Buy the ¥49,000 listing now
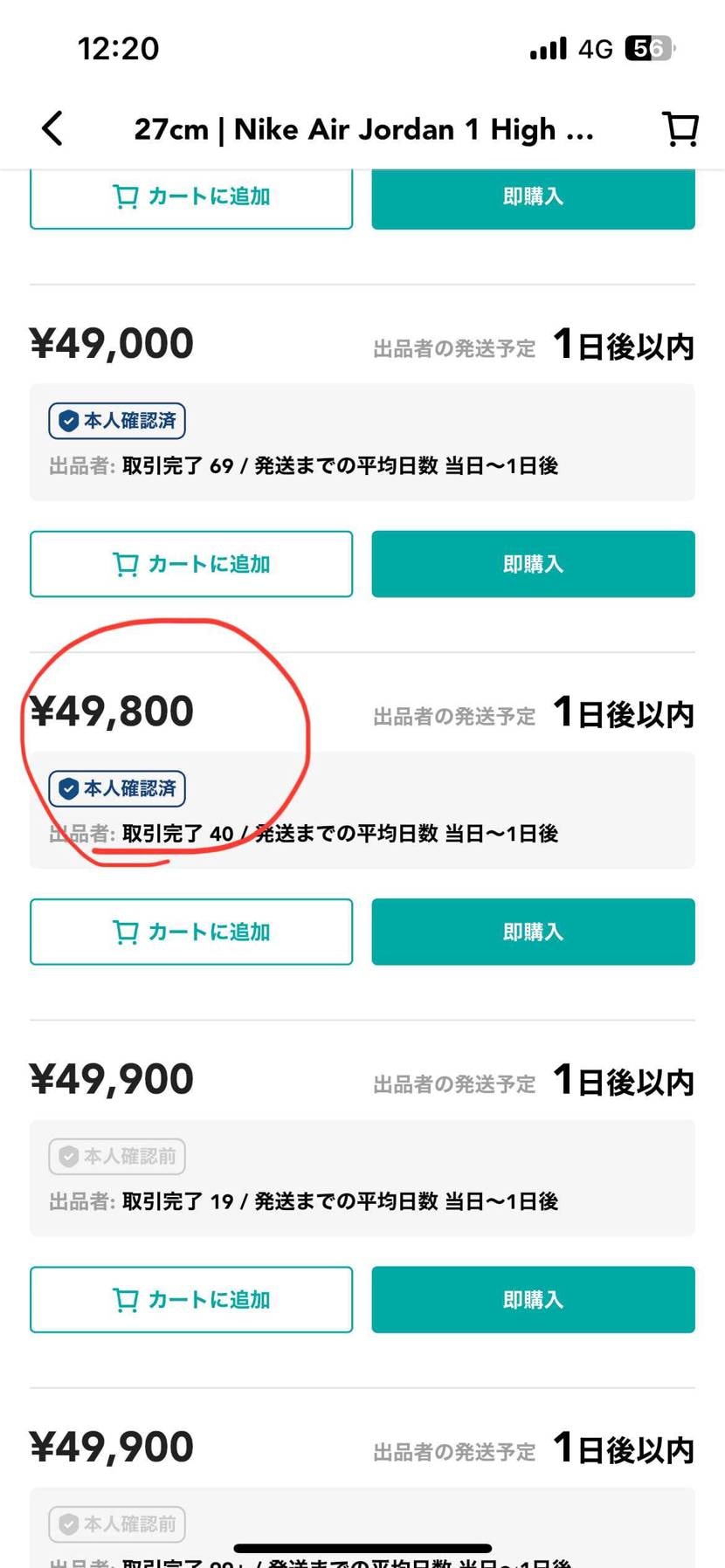 point(533,564)
